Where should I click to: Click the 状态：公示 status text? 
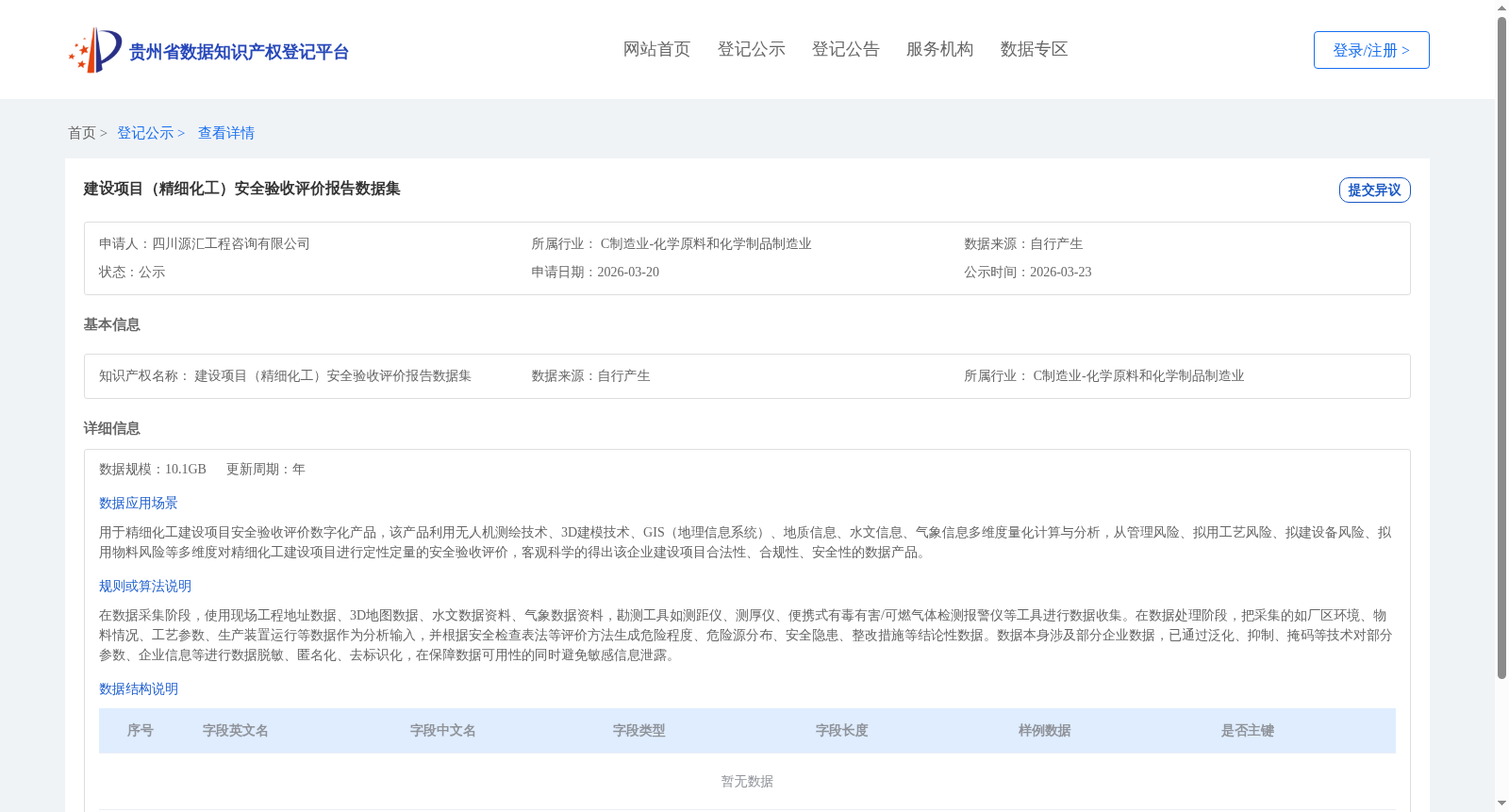pos(132,272)
